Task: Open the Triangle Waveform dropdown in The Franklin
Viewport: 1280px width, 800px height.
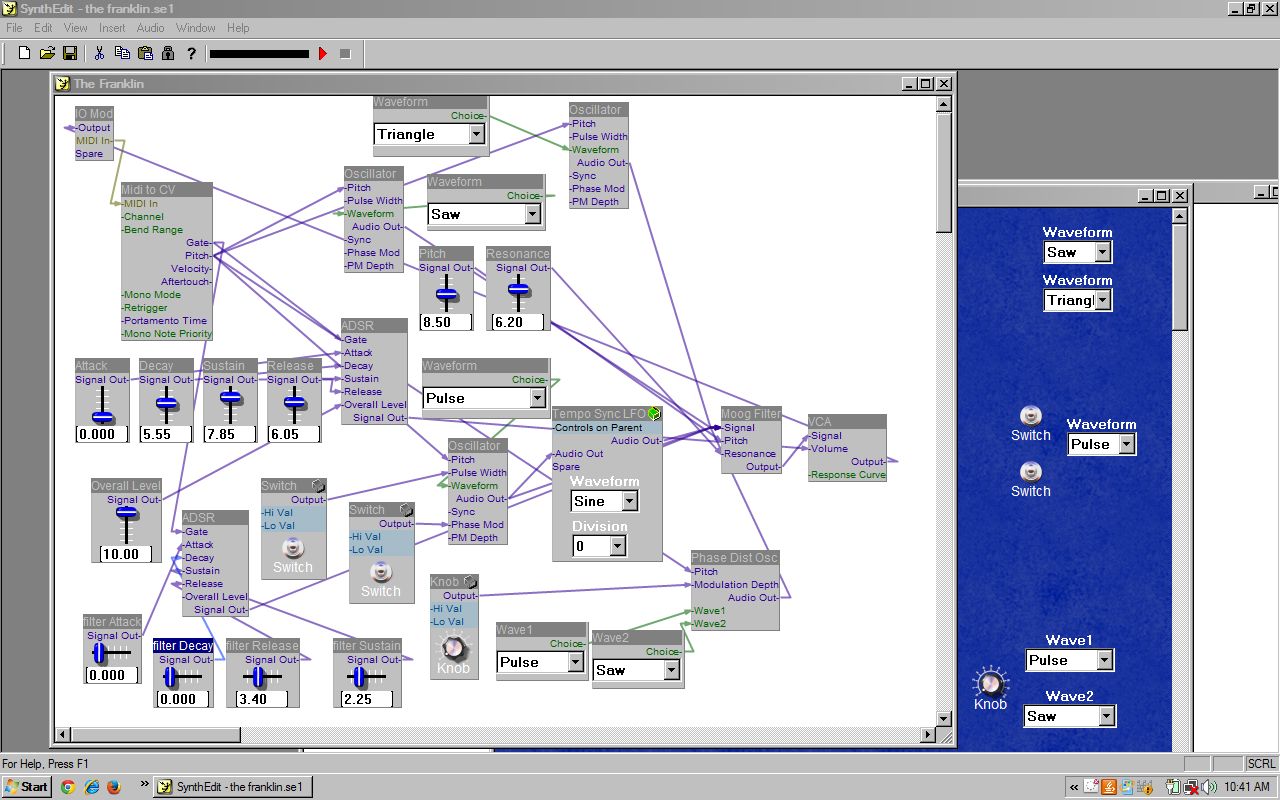Action: [476, 134]
